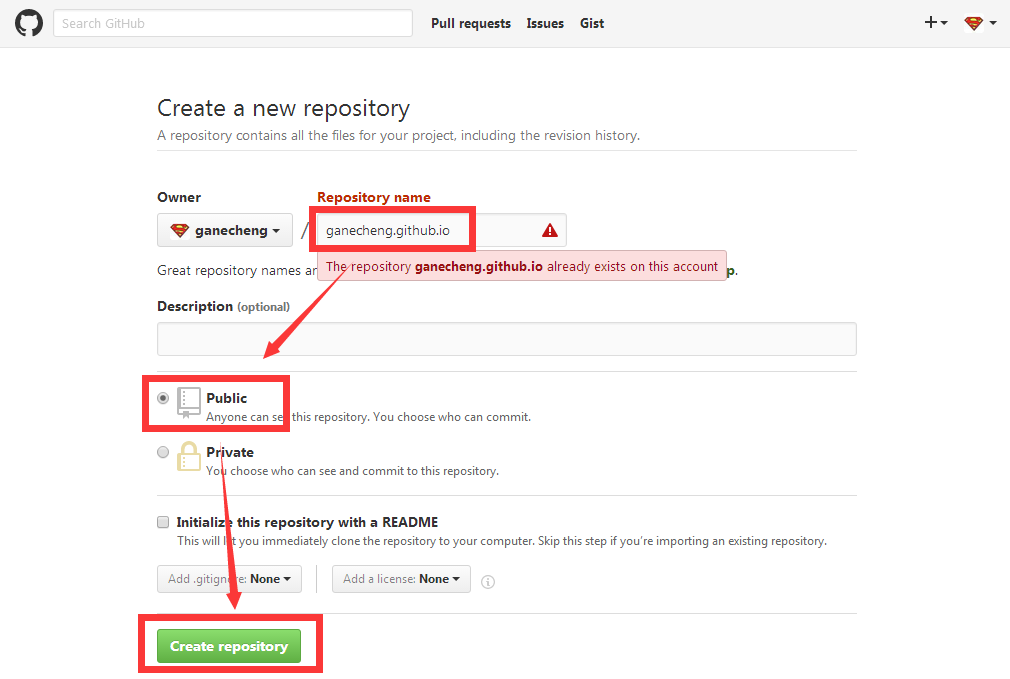The width and height of the screenshot is (1010, 679).
Task: Open the Add .gitignore dropdown
Action: [x=229, y=579]
